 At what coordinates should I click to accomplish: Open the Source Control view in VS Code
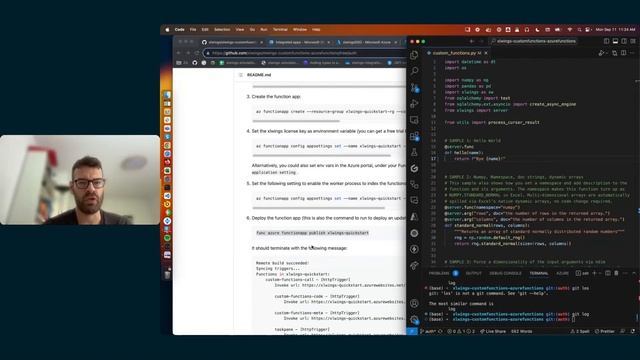(414, 87)
